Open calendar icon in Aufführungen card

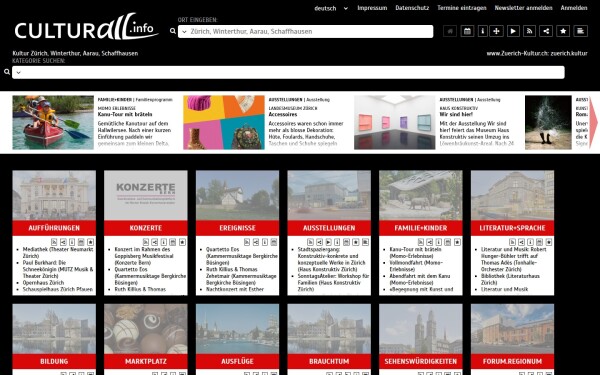point(81,242)
